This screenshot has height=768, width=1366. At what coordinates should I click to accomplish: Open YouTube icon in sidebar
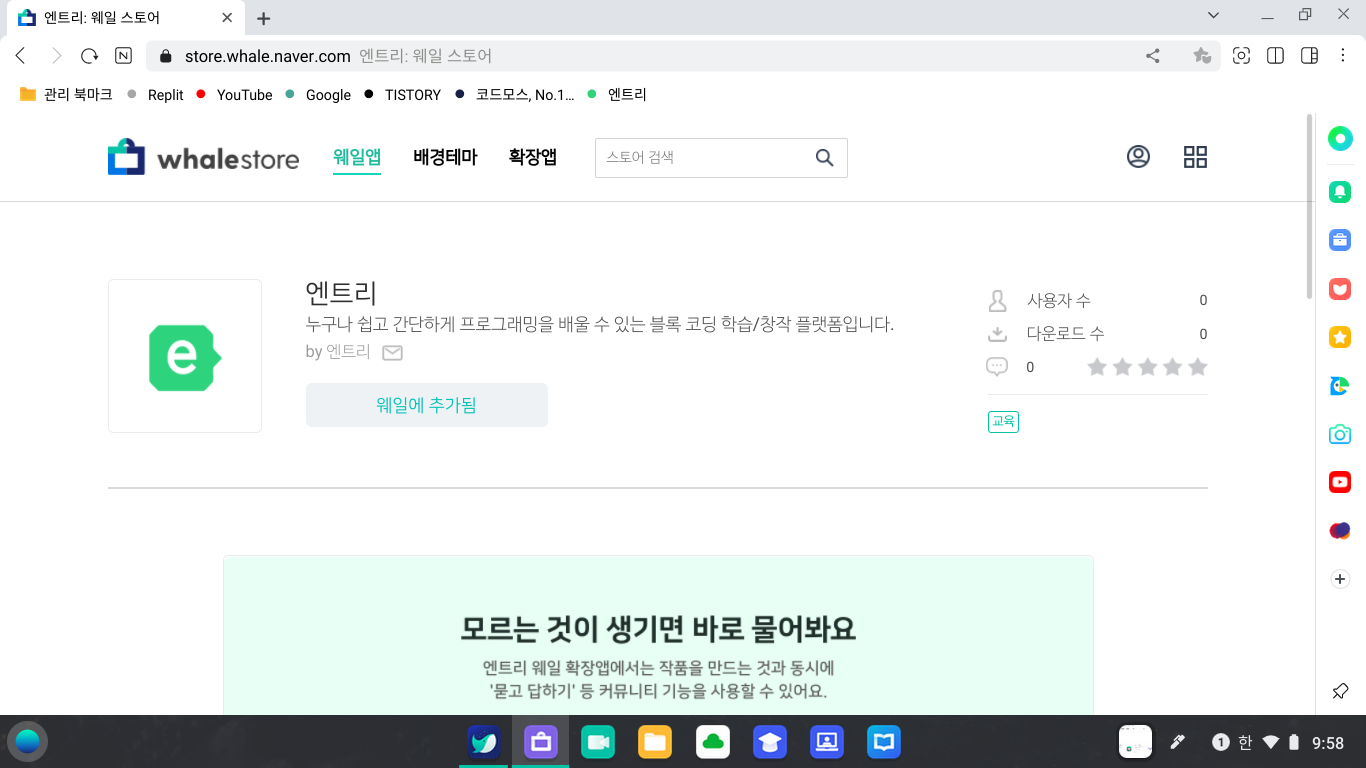pyautogui.click(x=1340, y=482)
